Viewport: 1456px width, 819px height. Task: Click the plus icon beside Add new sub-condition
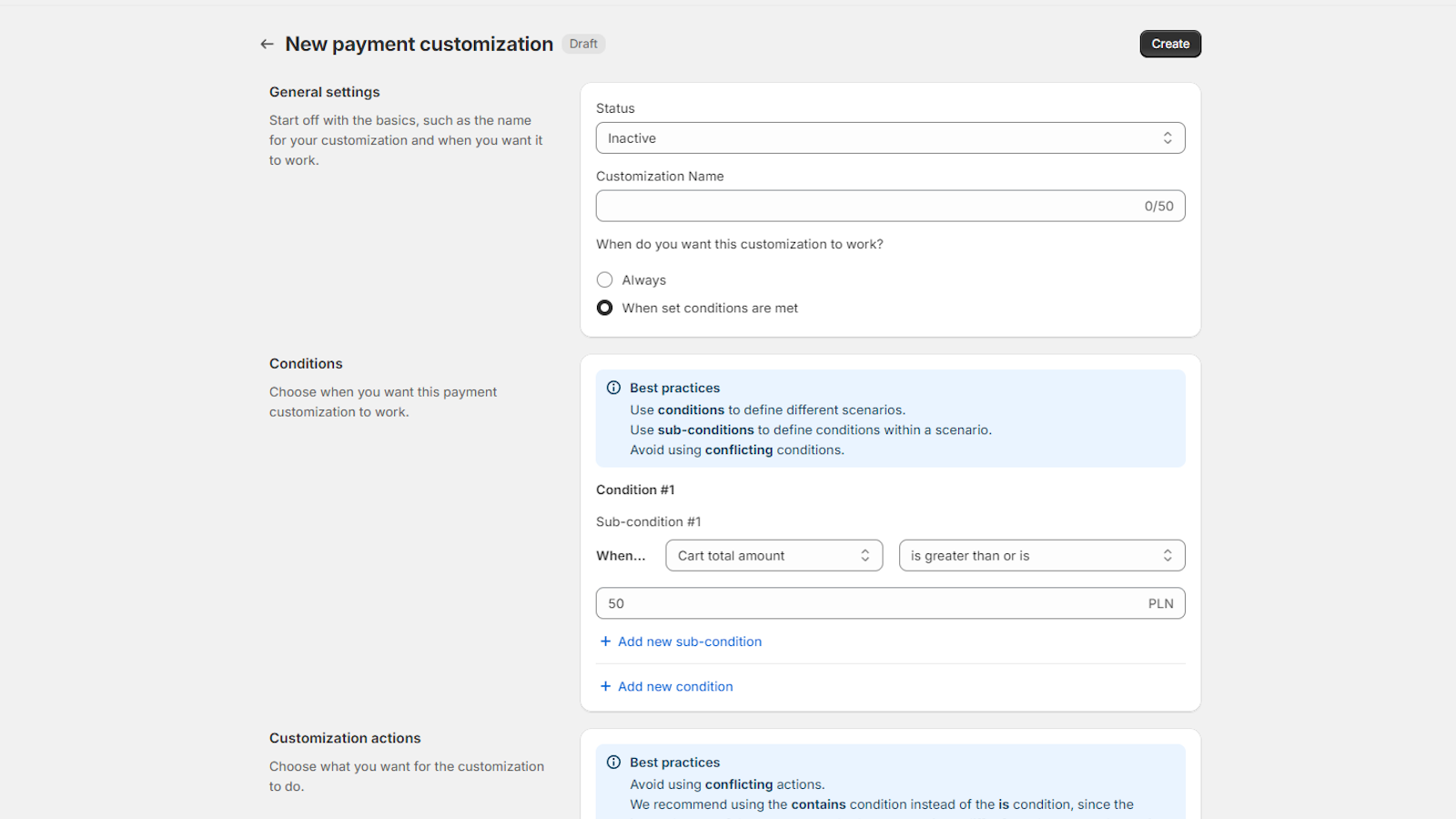(606, 642)
